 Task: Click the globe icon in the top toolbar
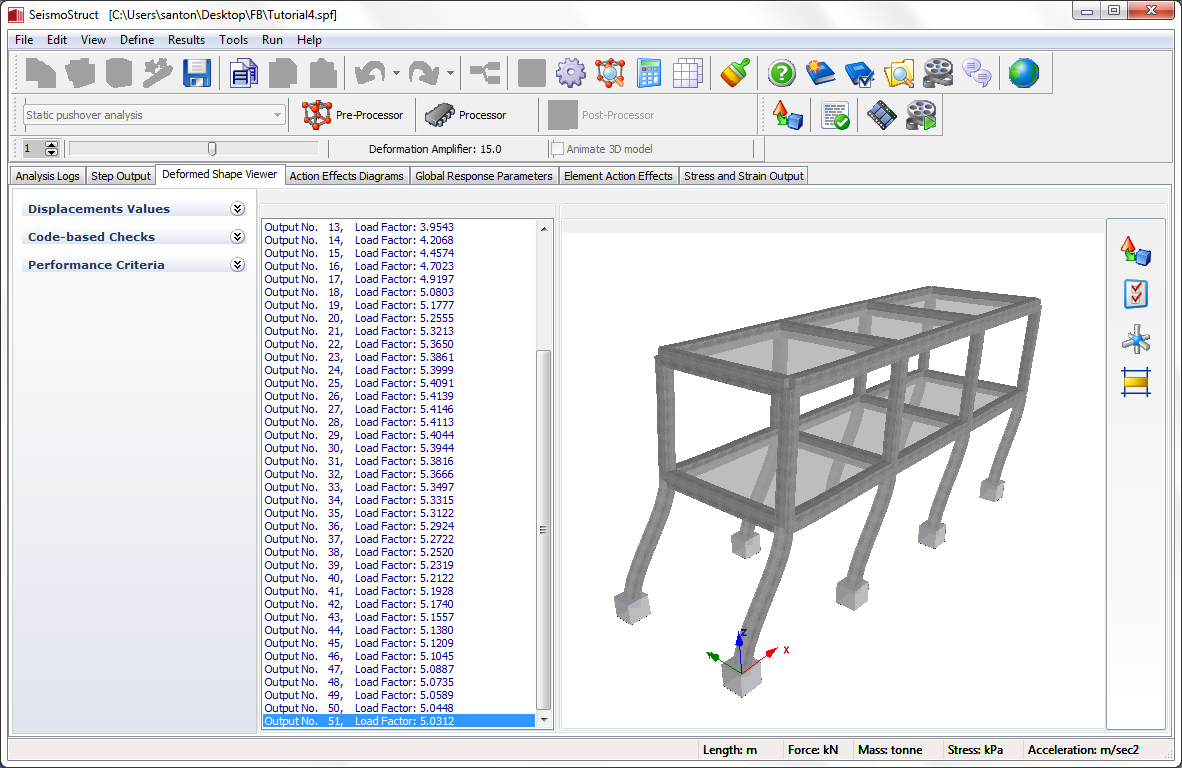(1023, 73)
